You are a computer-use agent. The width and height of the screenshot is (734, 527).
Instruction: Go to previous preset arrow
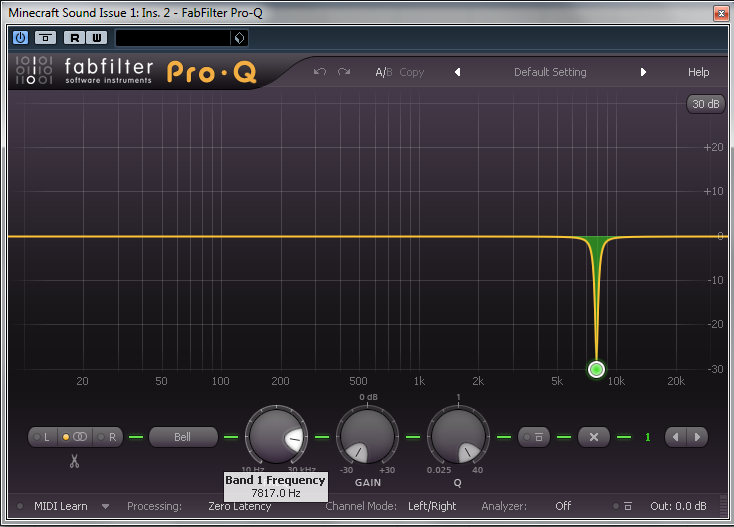pyautogui.click(x=457, y=72)
